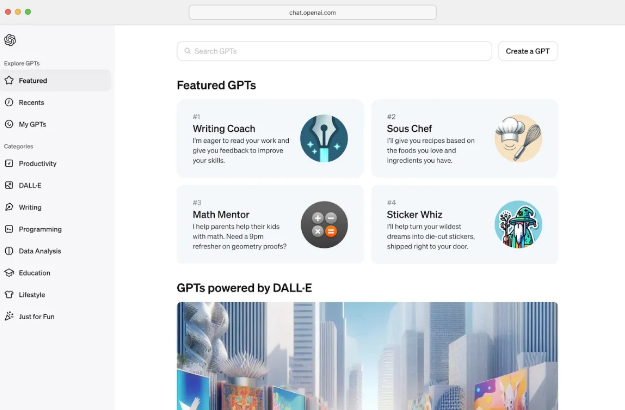Select the Productivity category label
This screenshot has height=410, width=625.
pos(37,163)
